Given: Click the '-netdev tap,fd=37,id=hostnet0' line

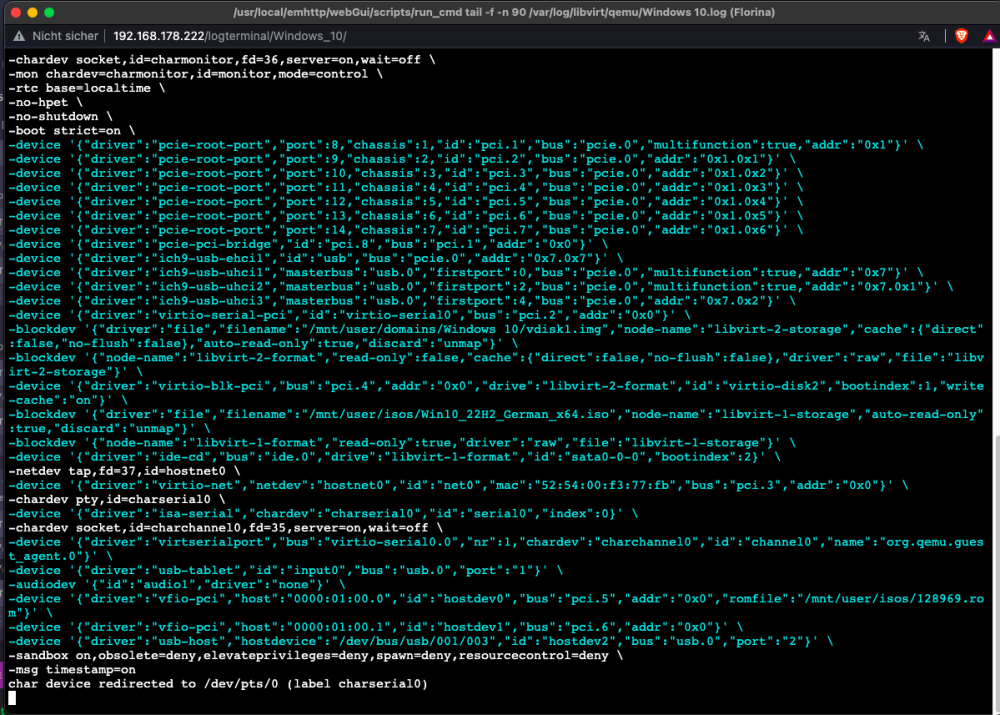Looking at the screenshot, I should tap(124, 471).
